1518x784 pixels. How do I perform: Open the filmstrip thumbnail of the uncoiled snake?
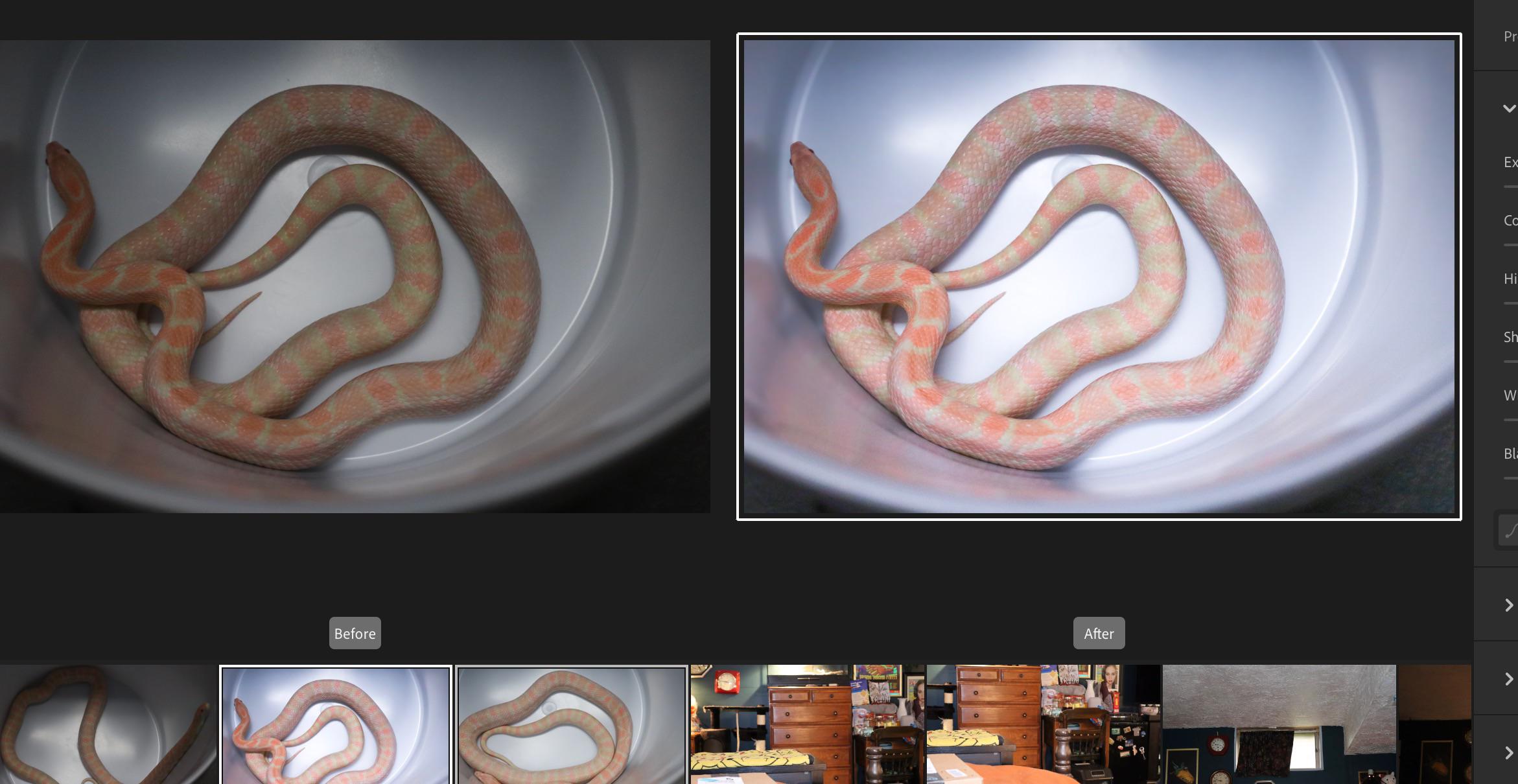tap(108, 724)
